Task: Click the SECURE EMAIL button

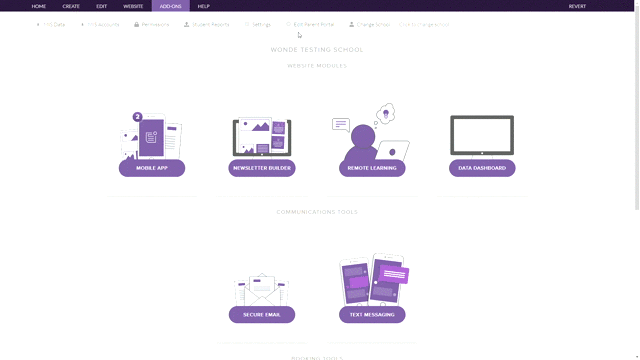Action: coord(262,315)
